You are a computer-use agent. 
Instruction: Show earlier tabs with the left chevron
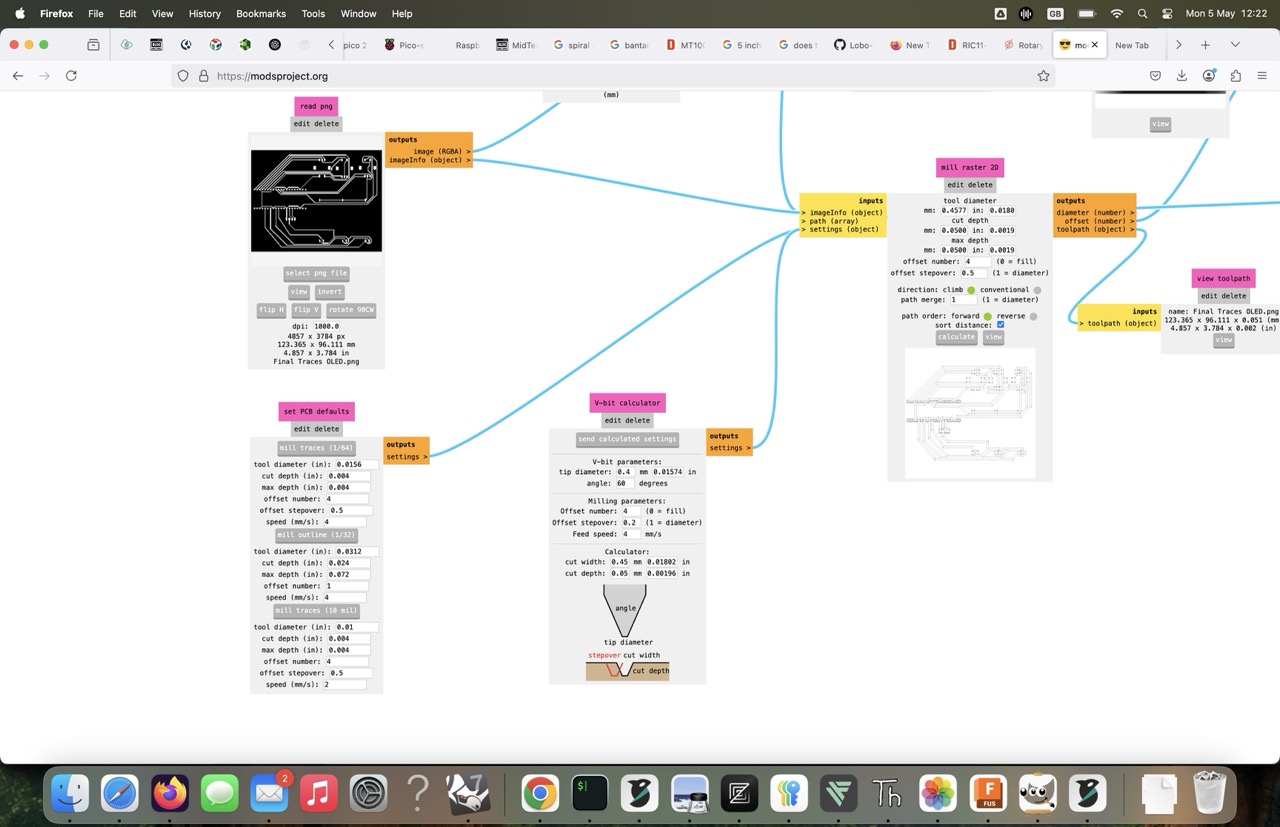pyautogui.click(x=332, y=45)
